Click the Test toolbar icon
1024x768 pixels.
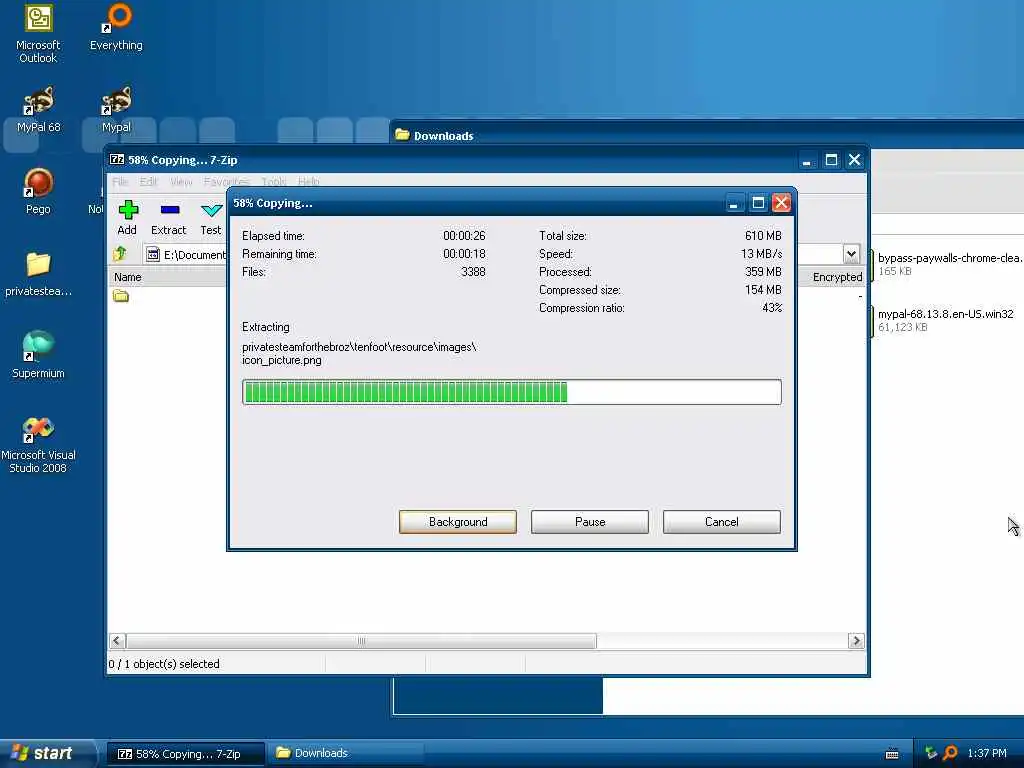211,218
